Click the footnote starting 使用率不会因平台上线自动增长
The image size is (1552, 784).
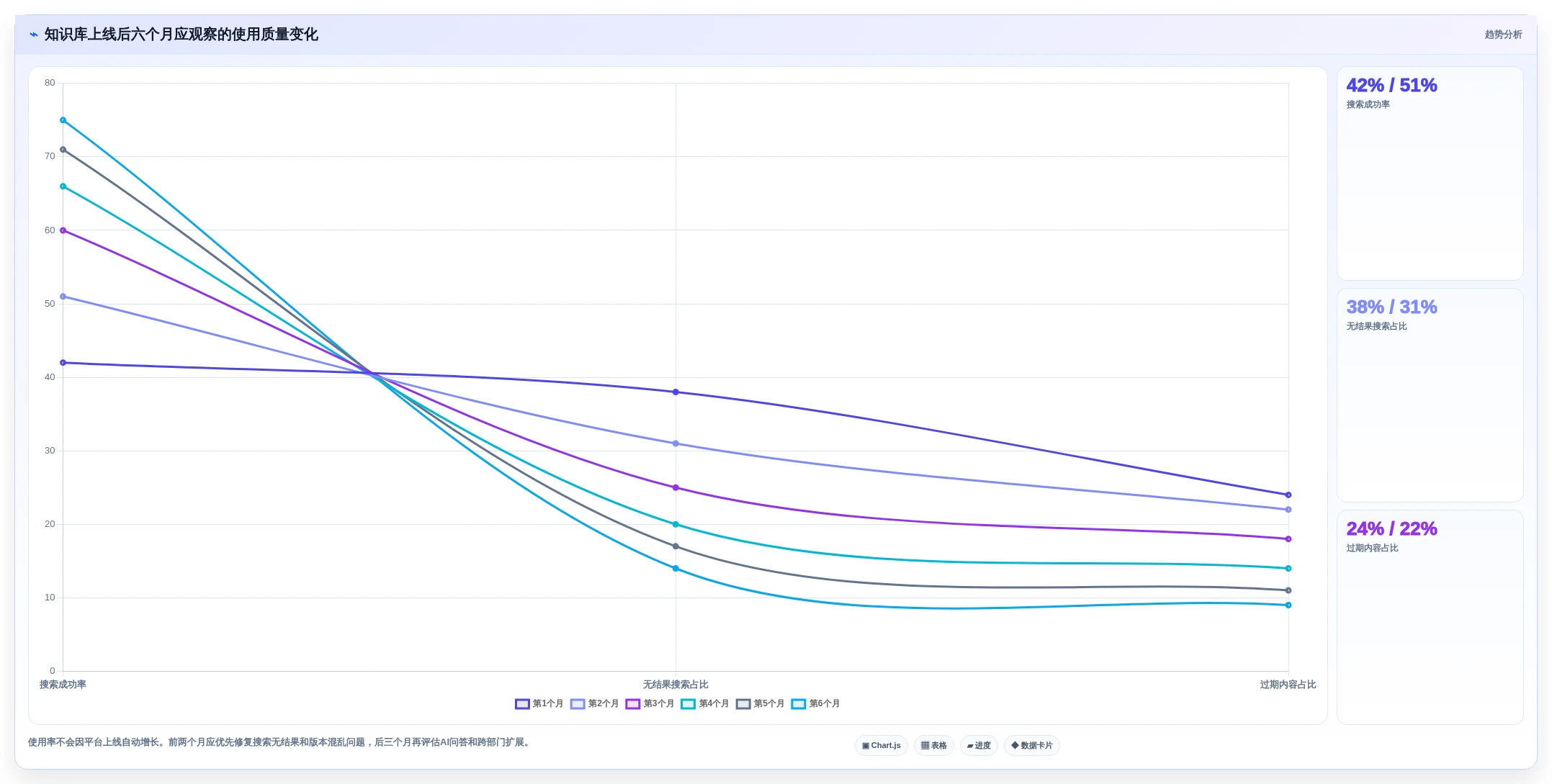[281, 742]
